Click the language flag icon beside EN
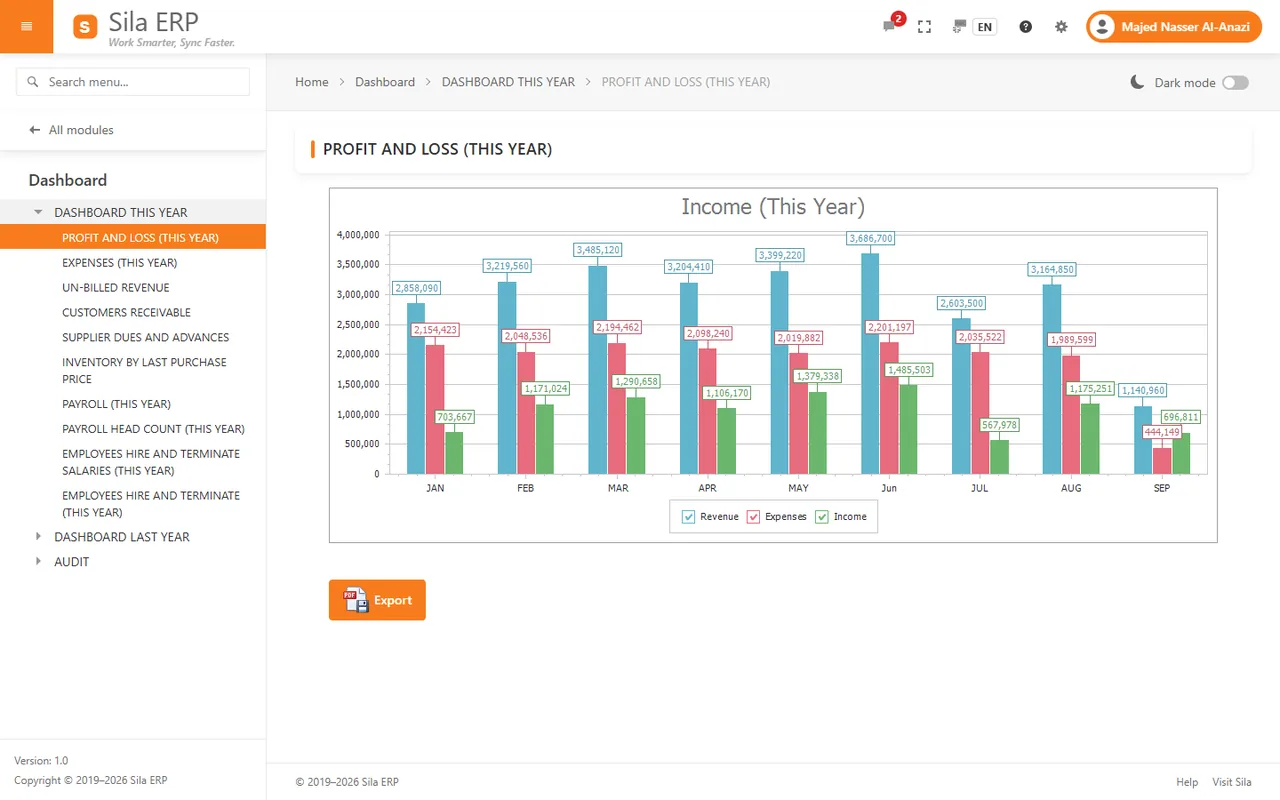Viewport: 1280px width, 800px height. point(960,26)
